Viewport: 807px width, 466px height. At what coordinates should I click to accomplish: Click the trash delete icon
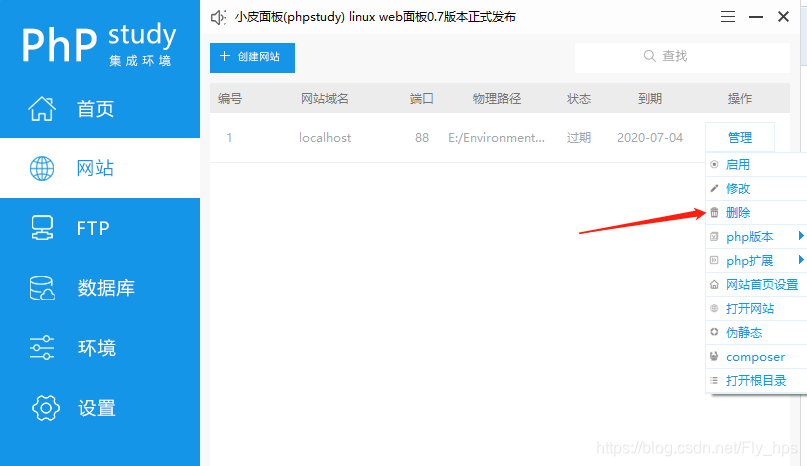point(714,212)
